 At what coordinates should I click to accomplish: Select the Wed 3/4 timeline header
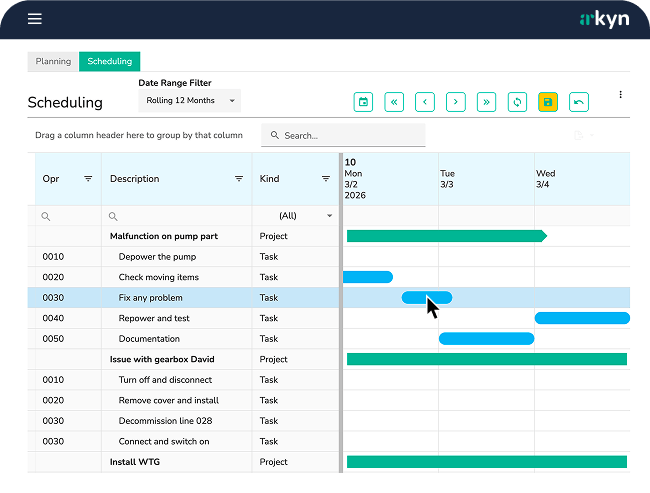pyautogui.click(x=582, y=179)
